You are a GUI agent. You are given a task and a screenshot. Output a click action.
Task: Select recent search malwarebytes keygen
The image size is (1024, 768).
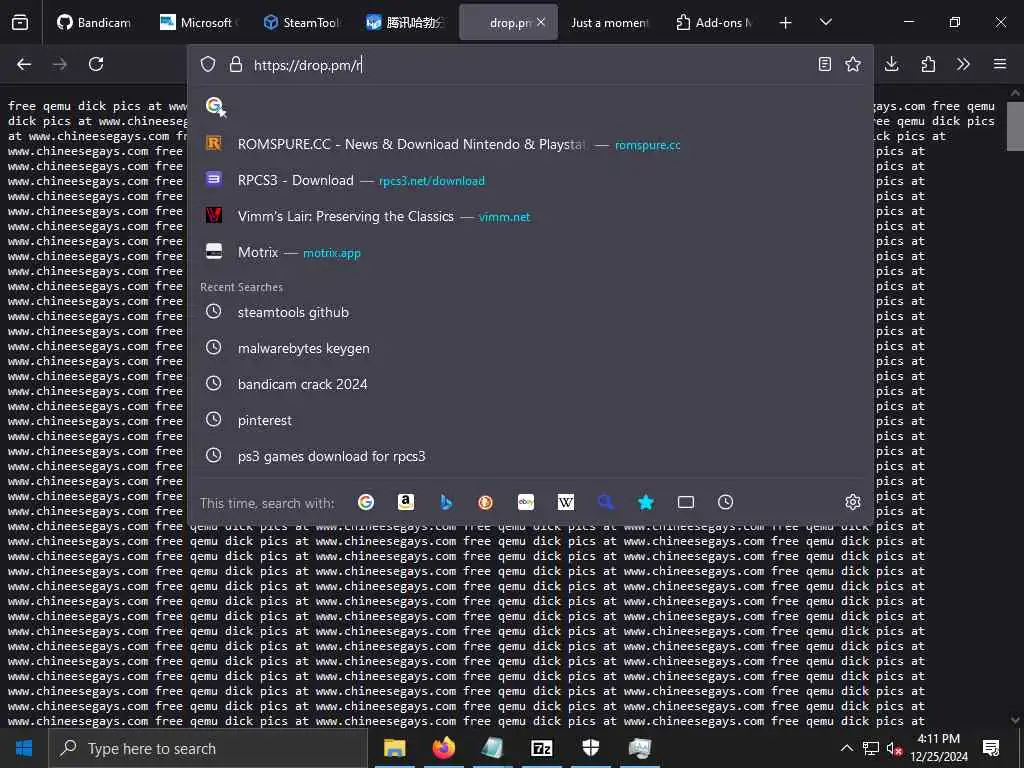pos(530,348)
